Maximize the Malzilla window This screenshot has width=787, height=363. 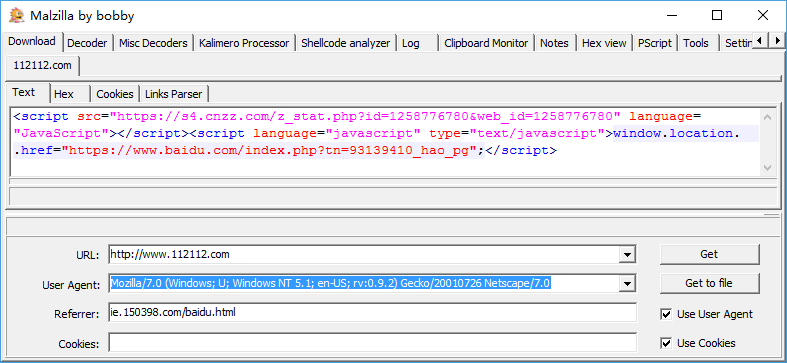click(x=717, y=16)
